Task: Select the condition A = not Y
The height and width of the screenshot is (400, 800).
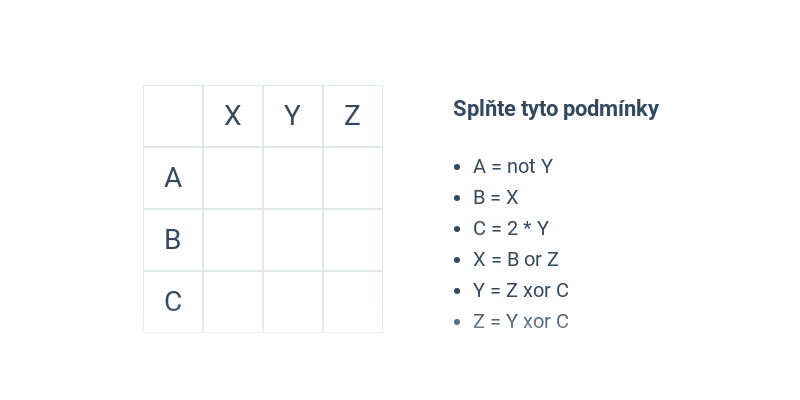Action: [x=513, y=167]
